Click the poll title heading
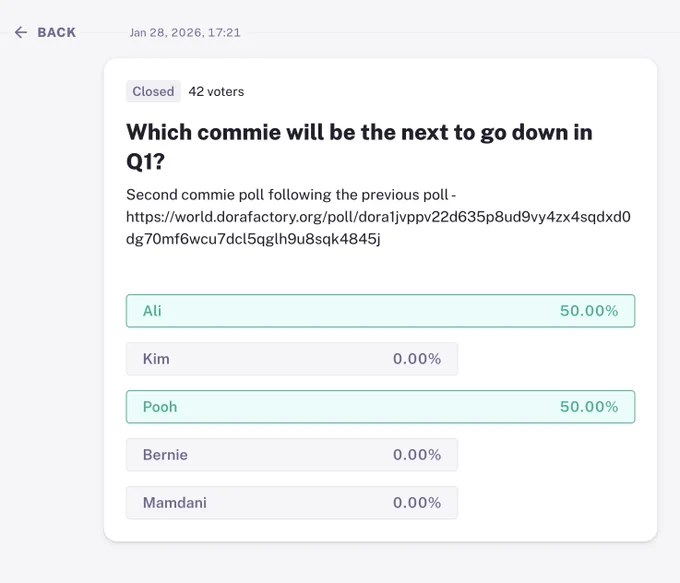Image resolution: width=680 pixels, height=583 pixels. point(359,147)
